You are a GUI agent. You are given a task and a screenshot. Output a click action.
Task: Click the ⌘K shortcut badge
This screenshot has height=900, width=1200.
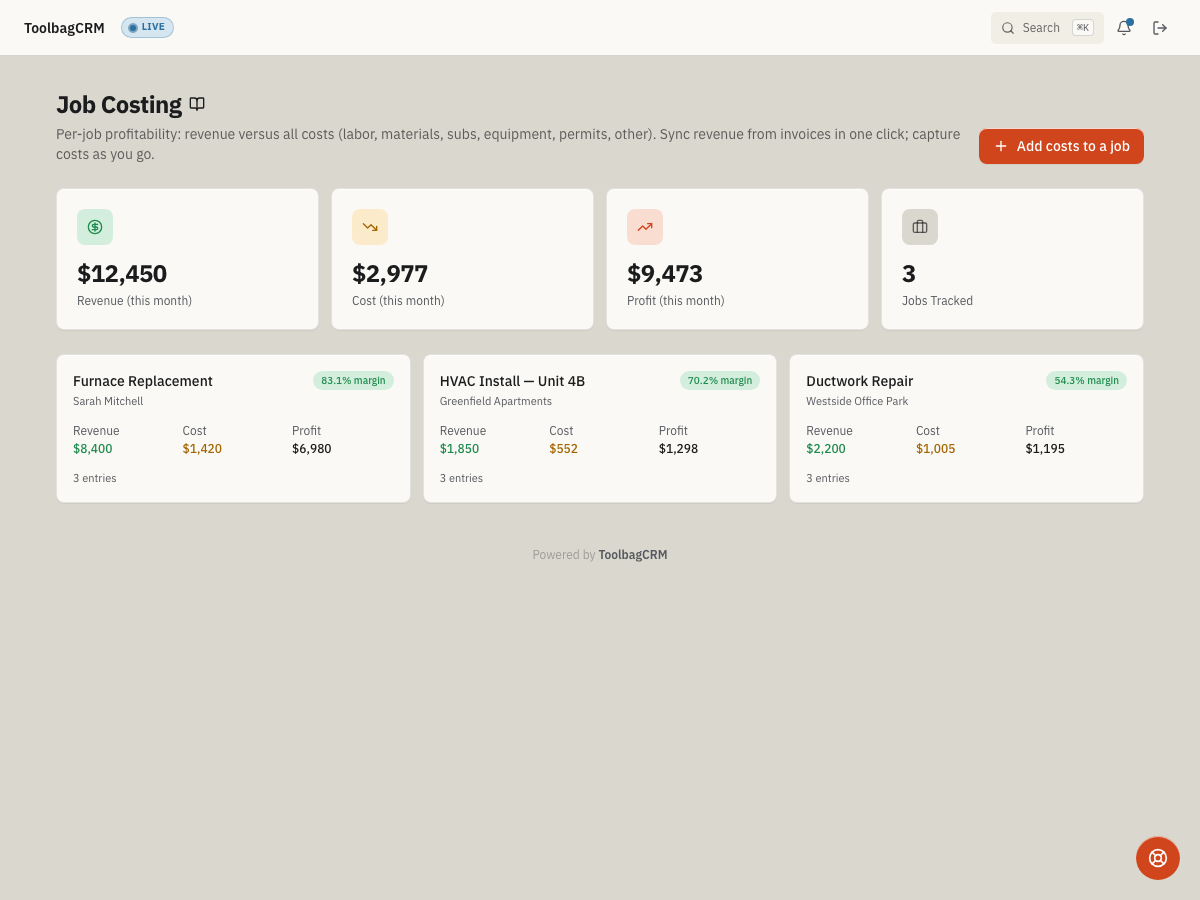(1083, 28)
